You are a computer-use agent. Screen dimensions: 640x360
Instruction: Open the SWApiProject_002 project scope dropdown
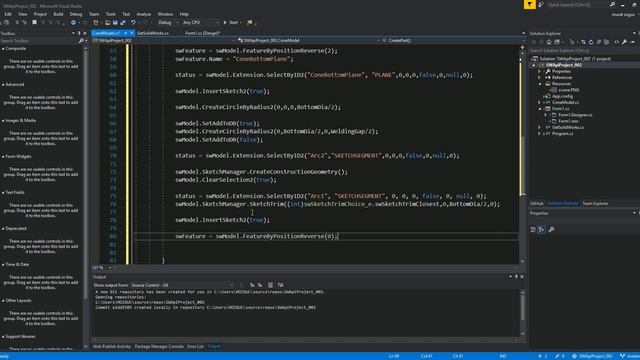click(x=164, y=40)
